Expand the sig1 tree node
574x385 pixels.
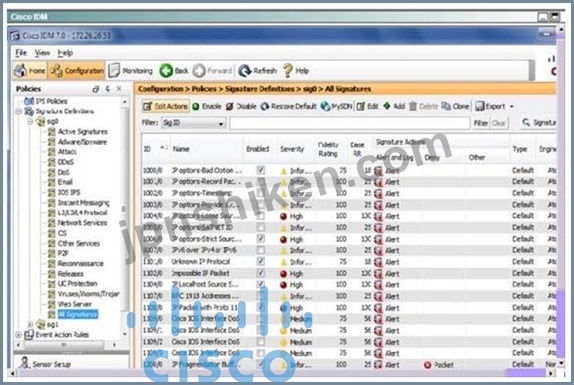[30, 325]
